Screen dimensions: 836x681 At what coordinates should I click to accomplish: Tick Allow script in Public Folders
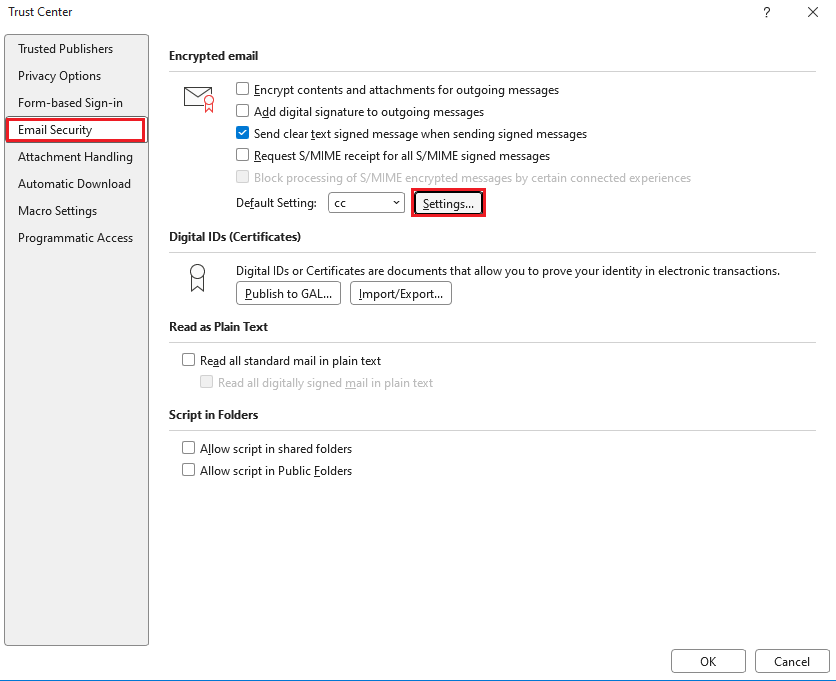pos(188,471)
